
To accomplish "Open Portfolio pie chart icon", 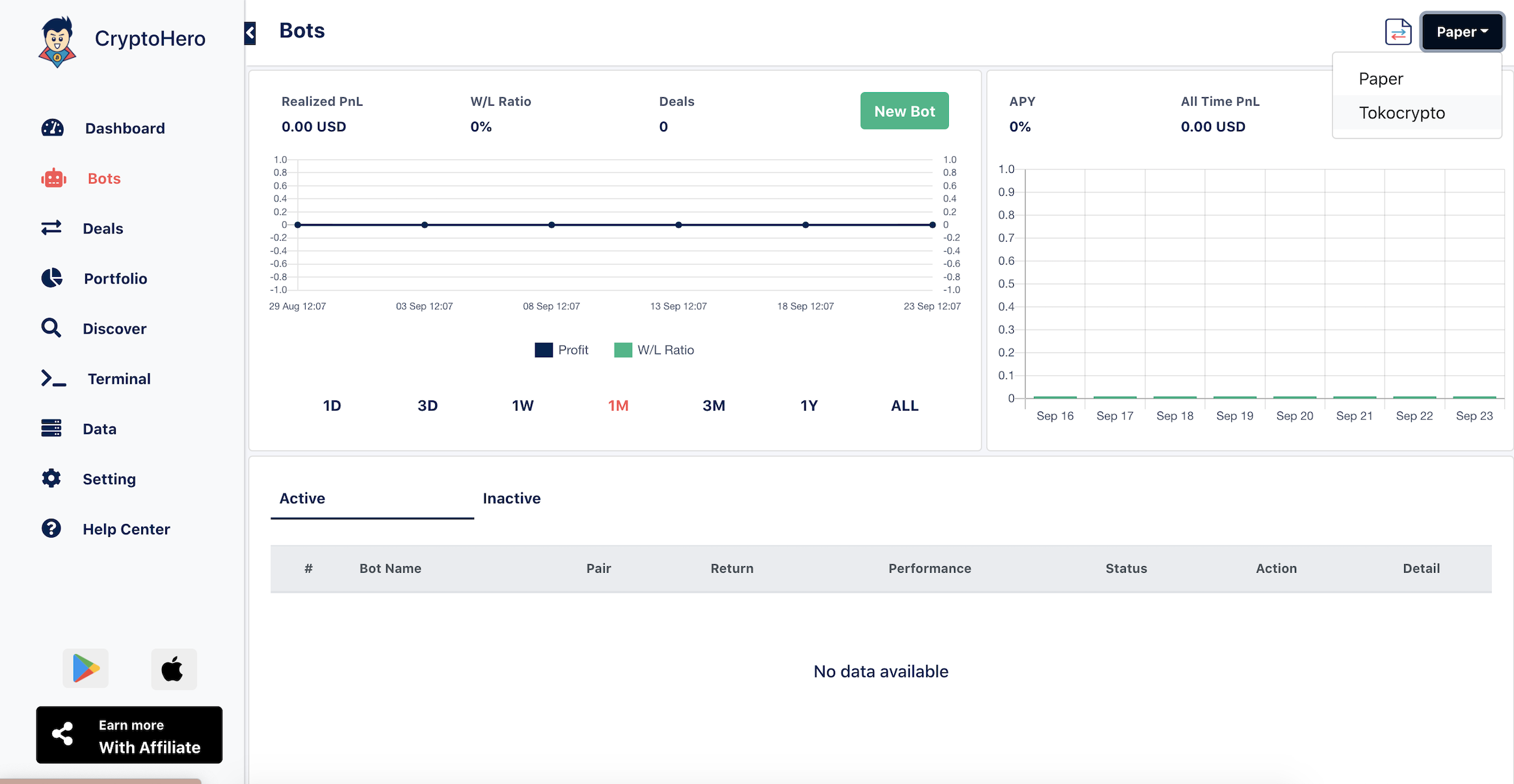I will coord(52,278).
